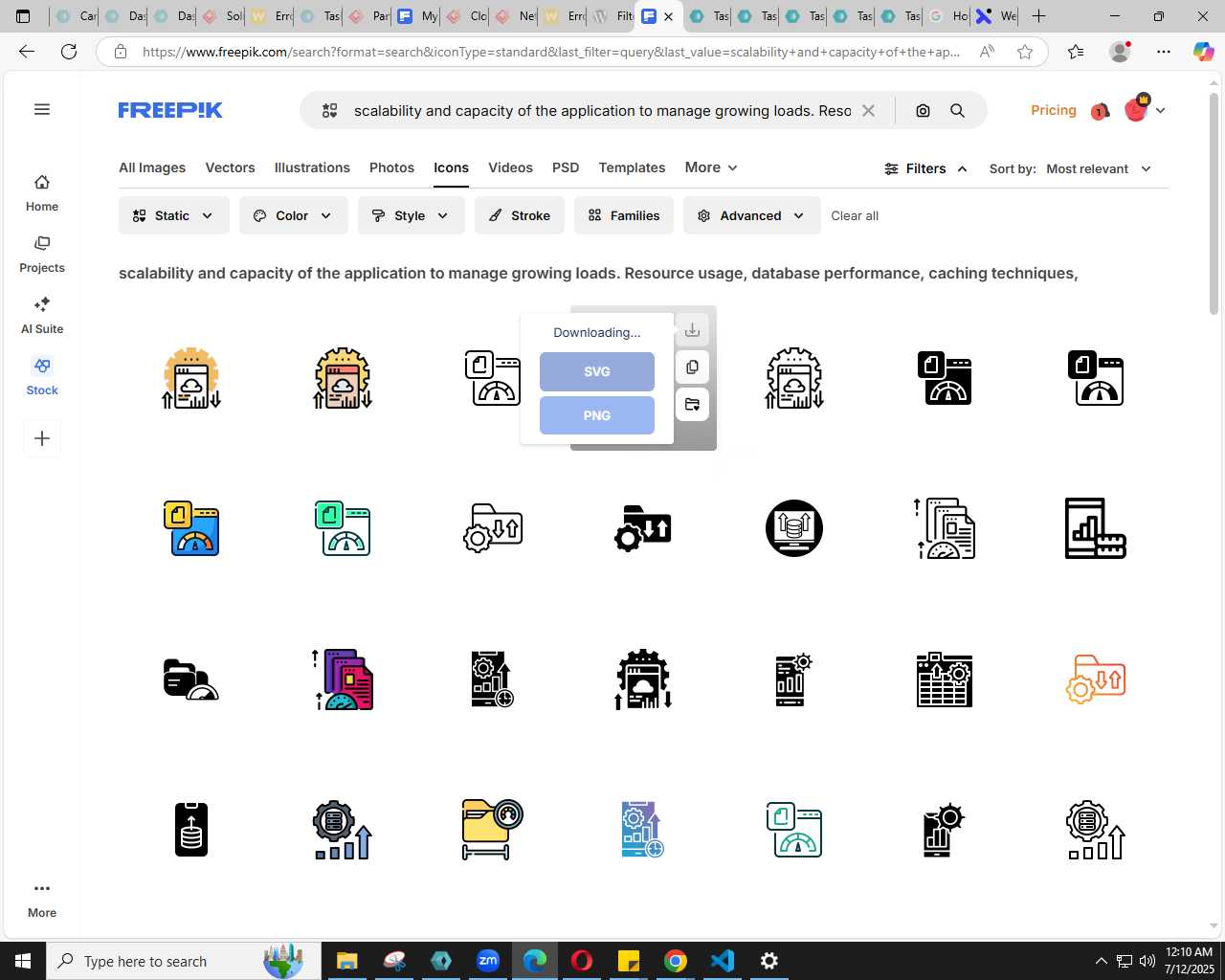Click the Stroke filter button
Viewport: 1225px width, 980px height.
coord(520,215)
